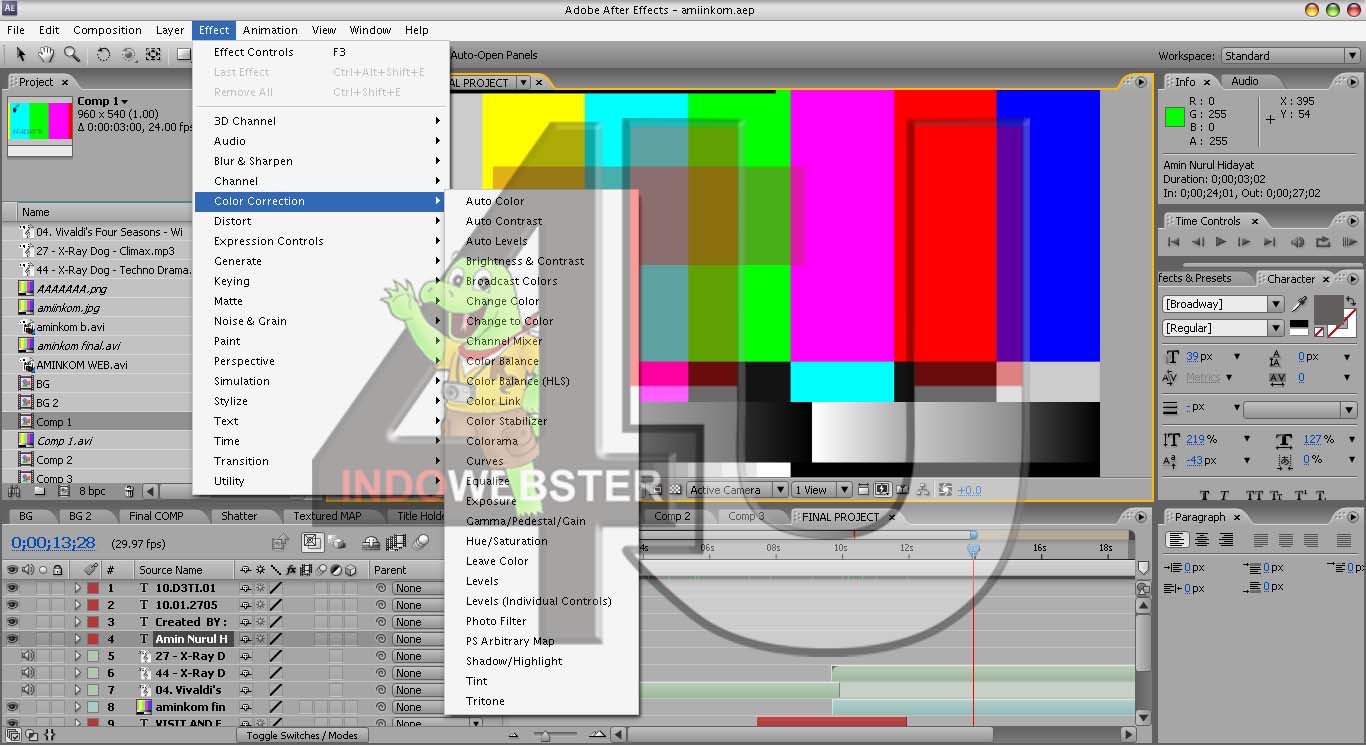Swap fill and stroke colors arrow

point(1351,301)
